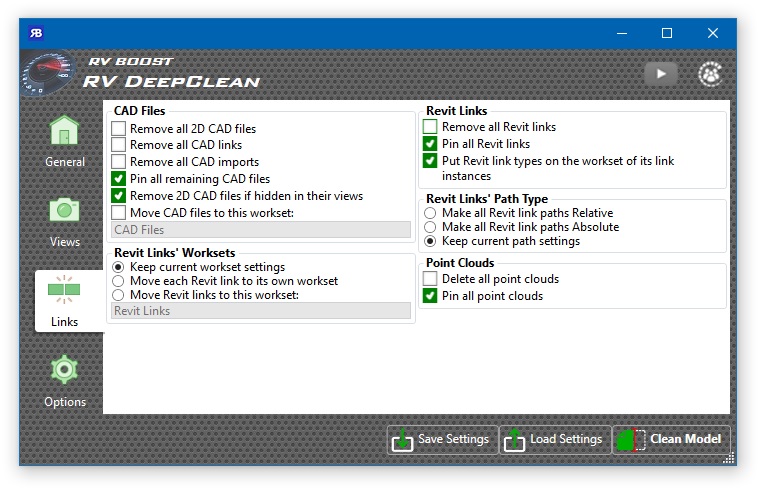Screen dimensions: 762x492
Task: Open the General tab house icon
Action: [64, 130]
